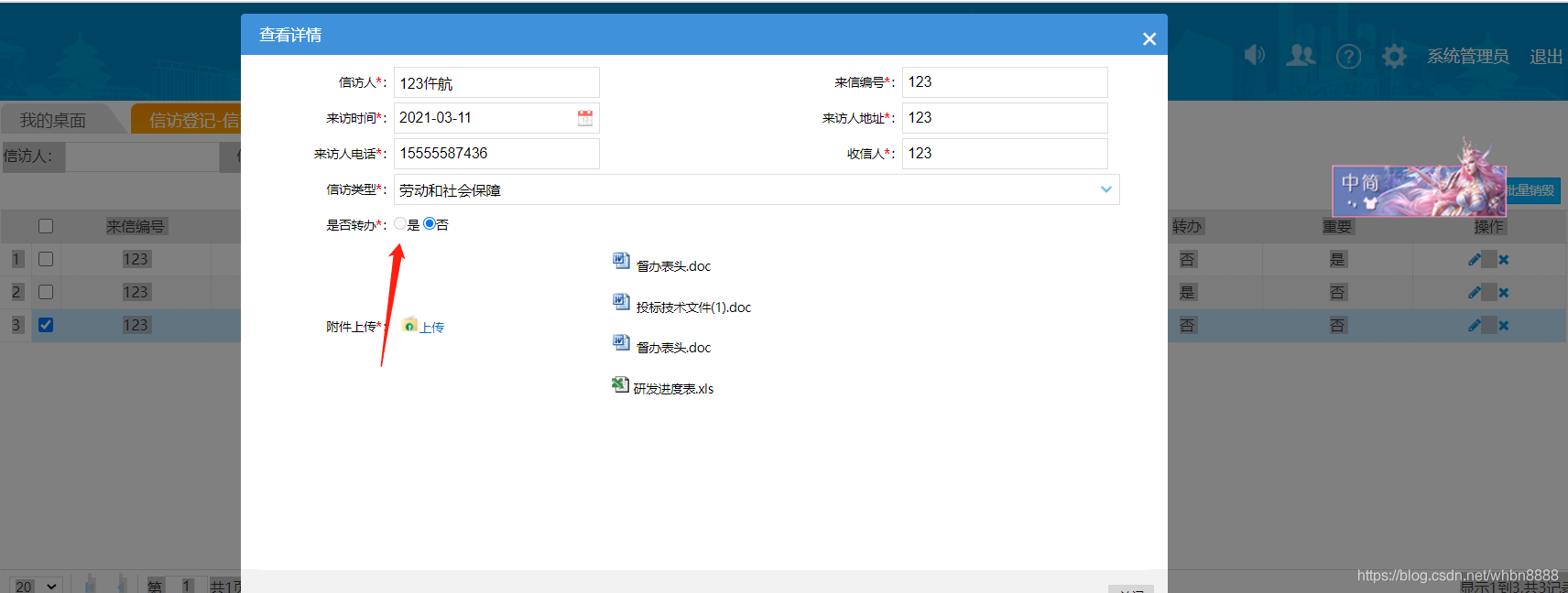Click the 来访人电话 input field
The width and height of the screenshot is (1568, 593).
(x=496, y=154)
